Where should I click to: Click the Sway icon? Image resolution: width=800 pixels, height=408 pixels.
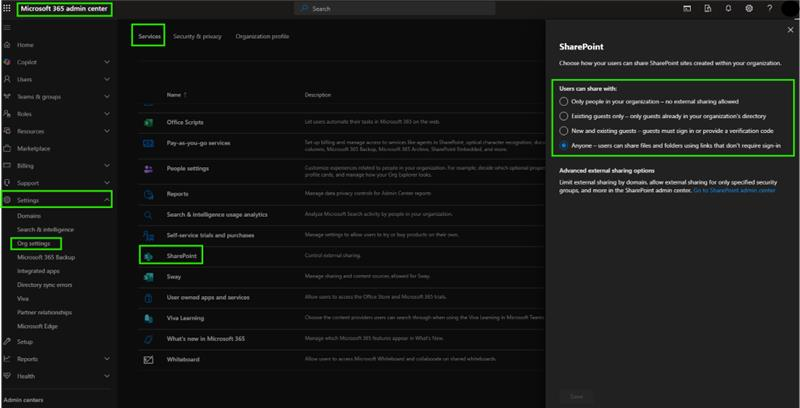(x=148, y=276)
